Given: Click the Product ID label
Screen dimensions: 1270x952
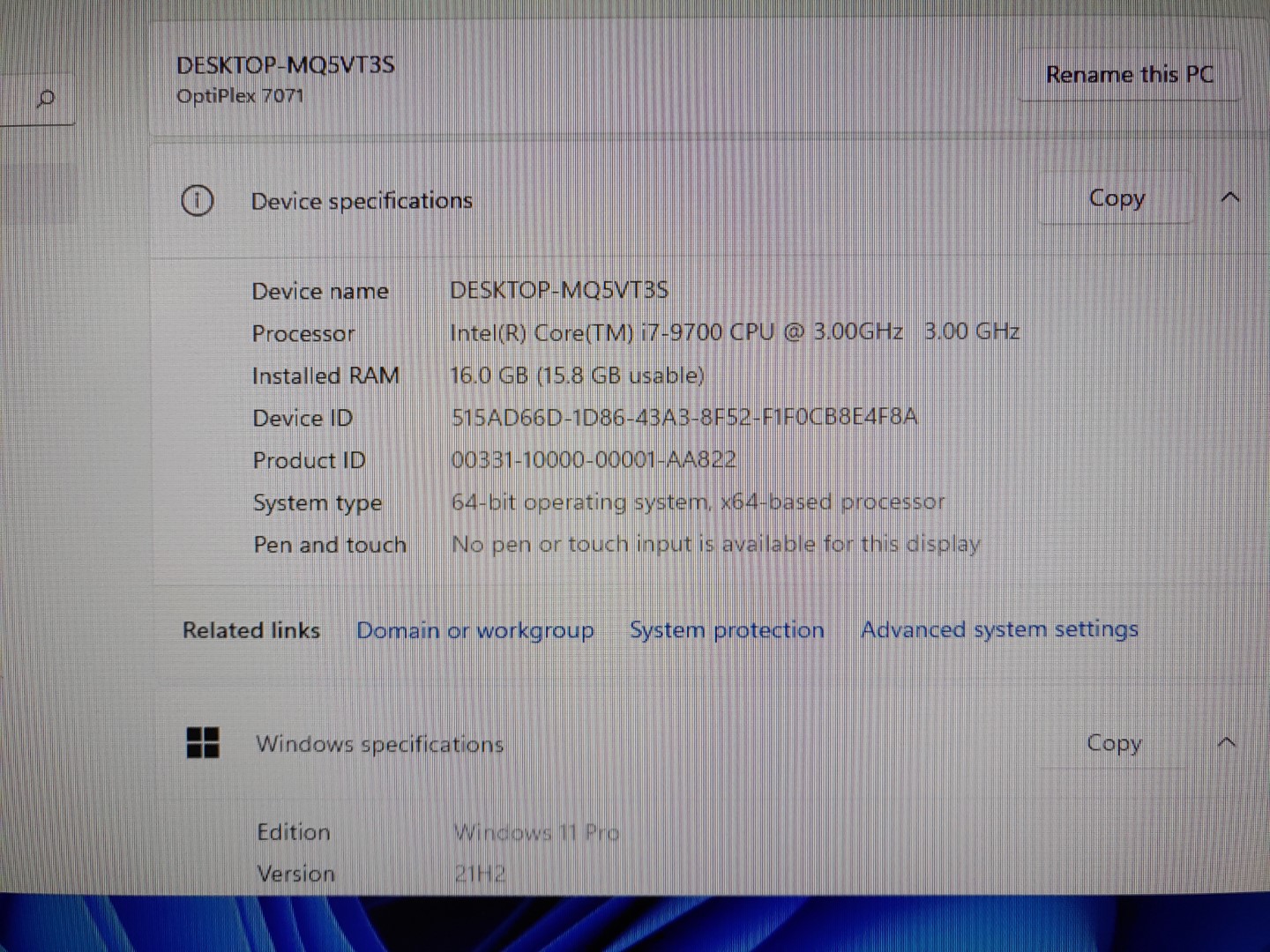Looking at the screenshot, I should pos(309,460).
